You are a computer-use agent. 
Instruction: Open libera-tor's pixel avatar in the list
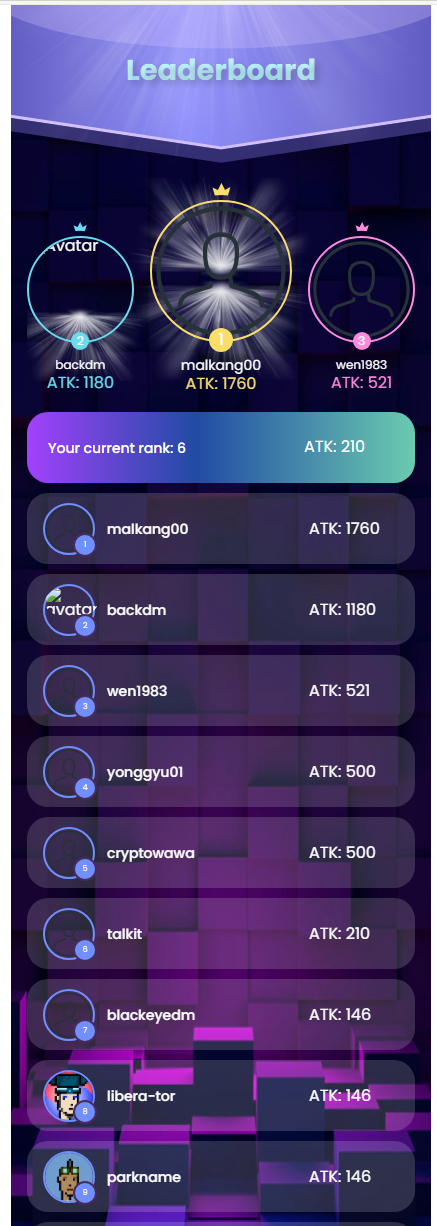pos(69,1095)
